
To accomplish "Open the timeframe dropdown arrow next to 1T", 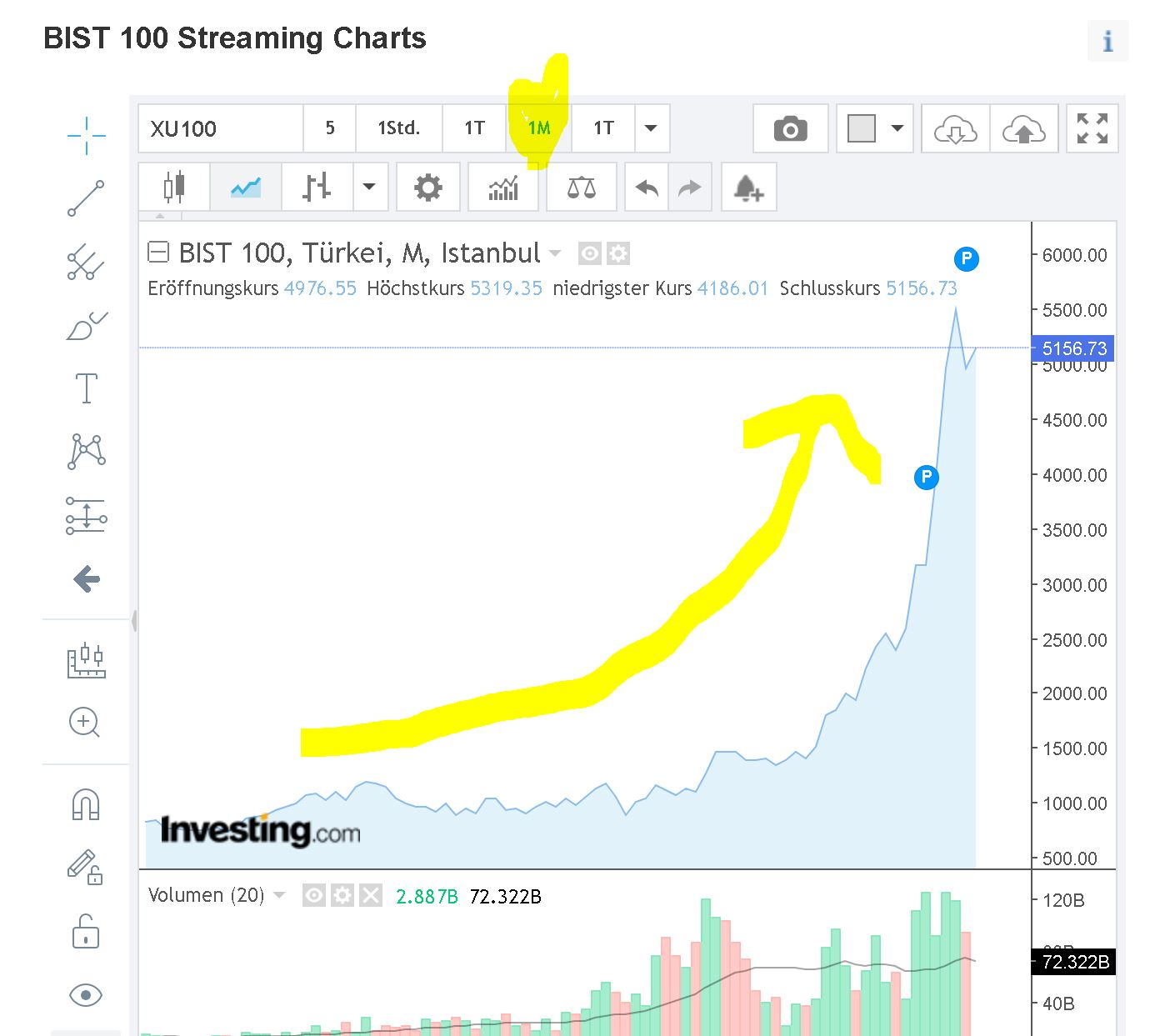I will [x=652, y=128].
